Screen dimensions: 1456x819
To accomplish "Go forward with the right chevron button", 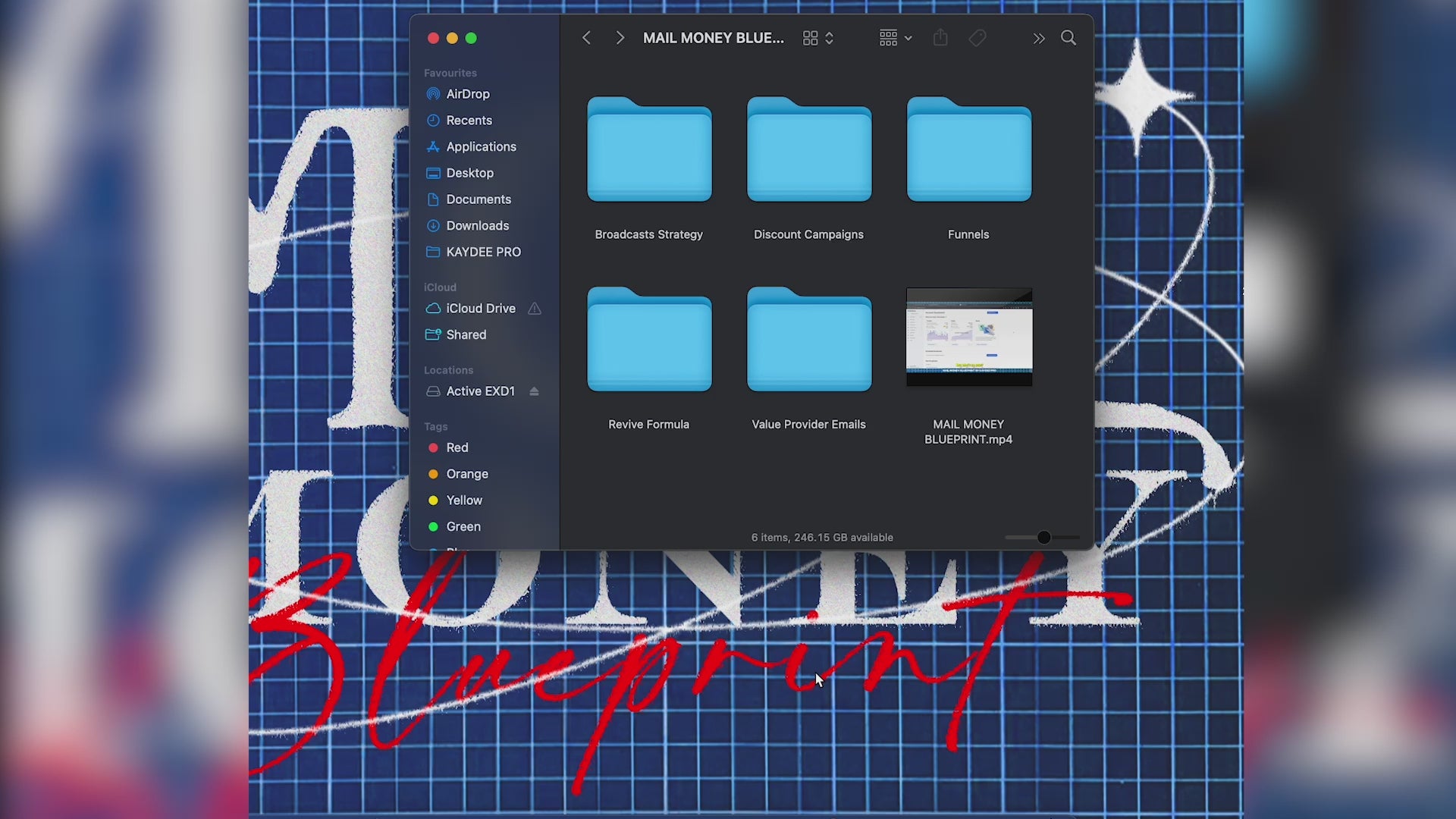I will (x=620, y=38).
